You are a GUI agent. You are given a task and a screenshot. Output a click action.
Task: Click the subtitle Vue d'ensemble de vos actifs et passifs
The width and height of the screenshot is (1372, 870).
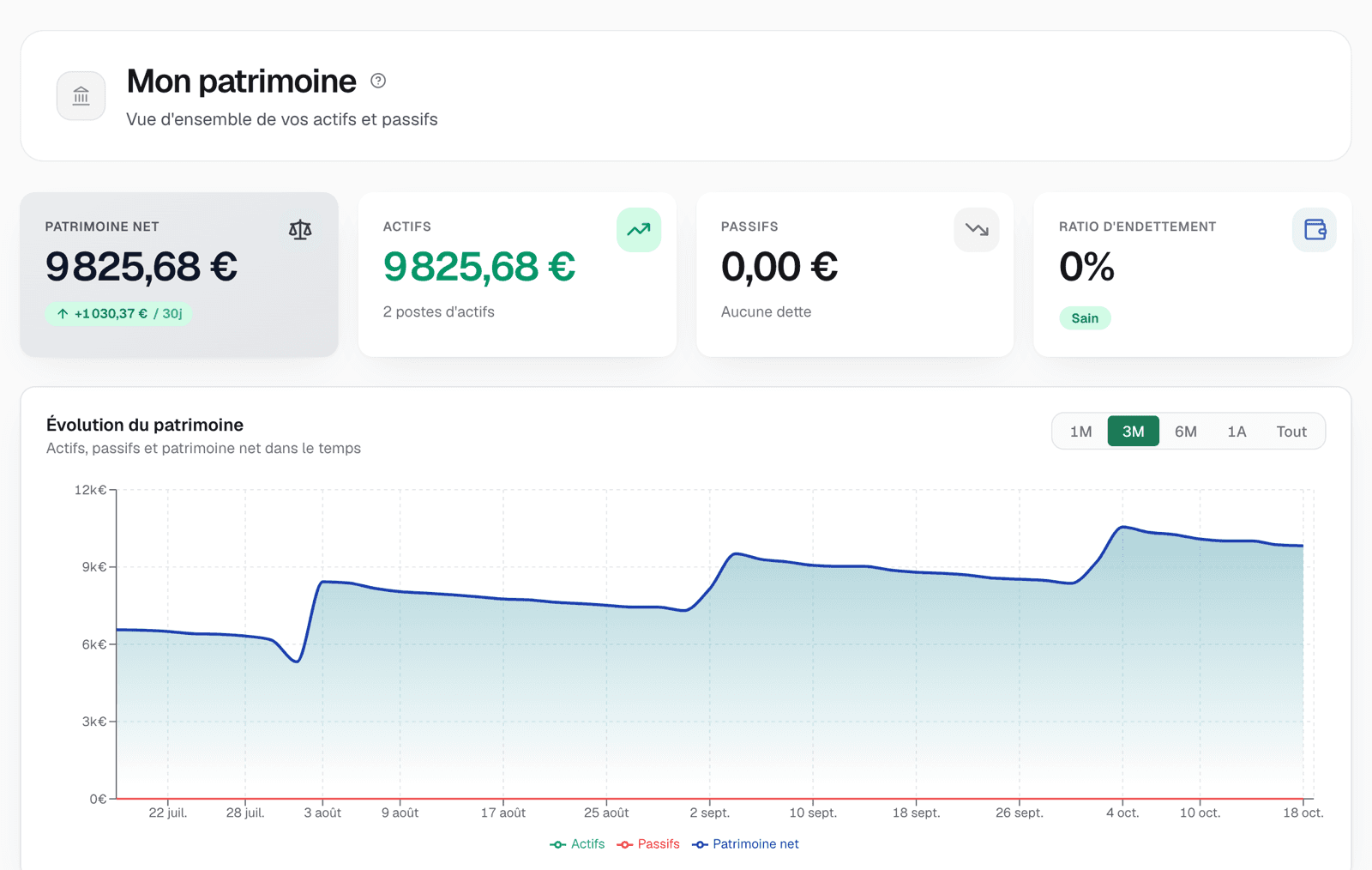282,119
